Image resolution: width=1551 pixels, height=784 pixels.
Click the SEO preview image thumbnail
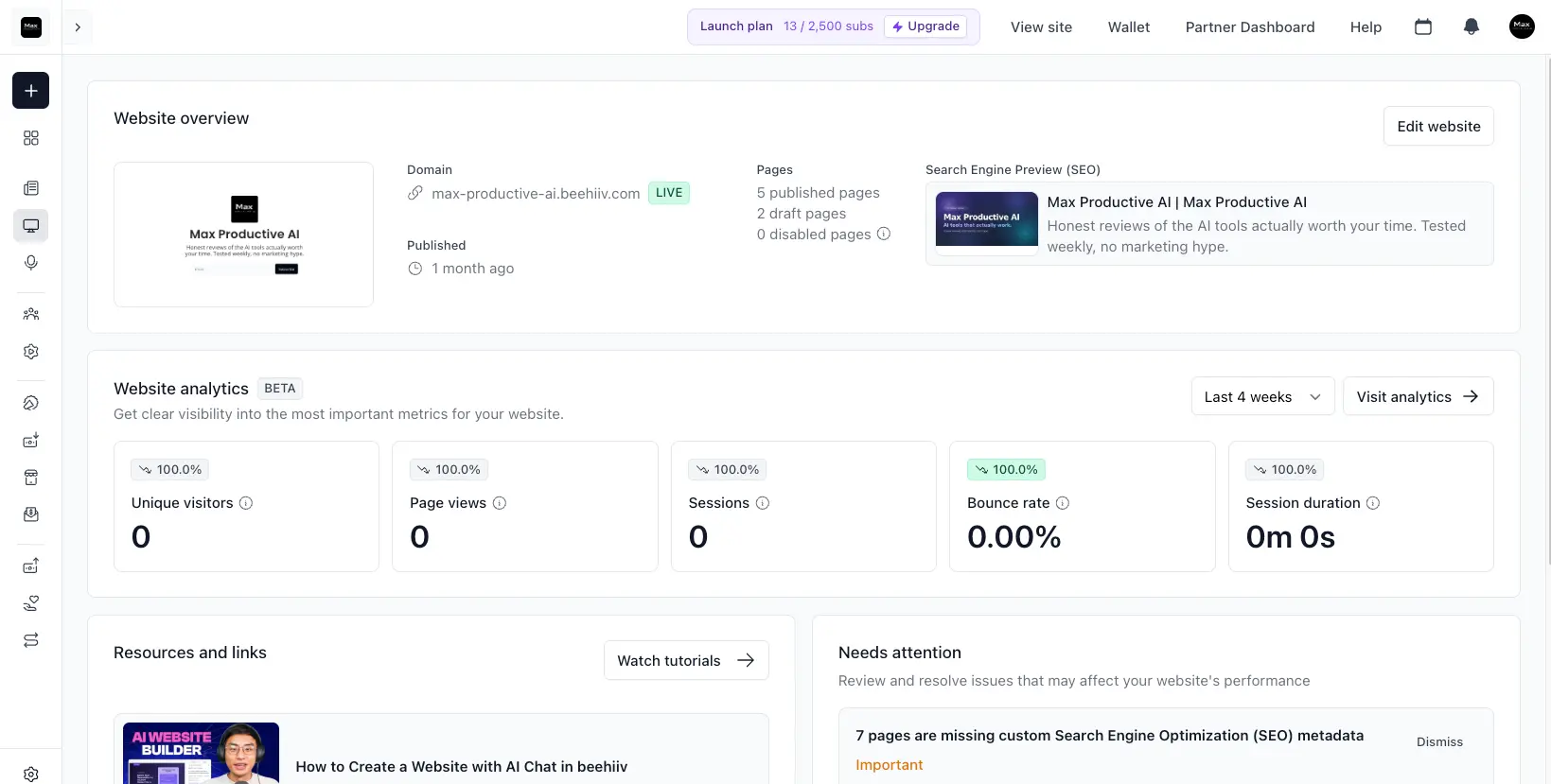click(x=986, y=219)
